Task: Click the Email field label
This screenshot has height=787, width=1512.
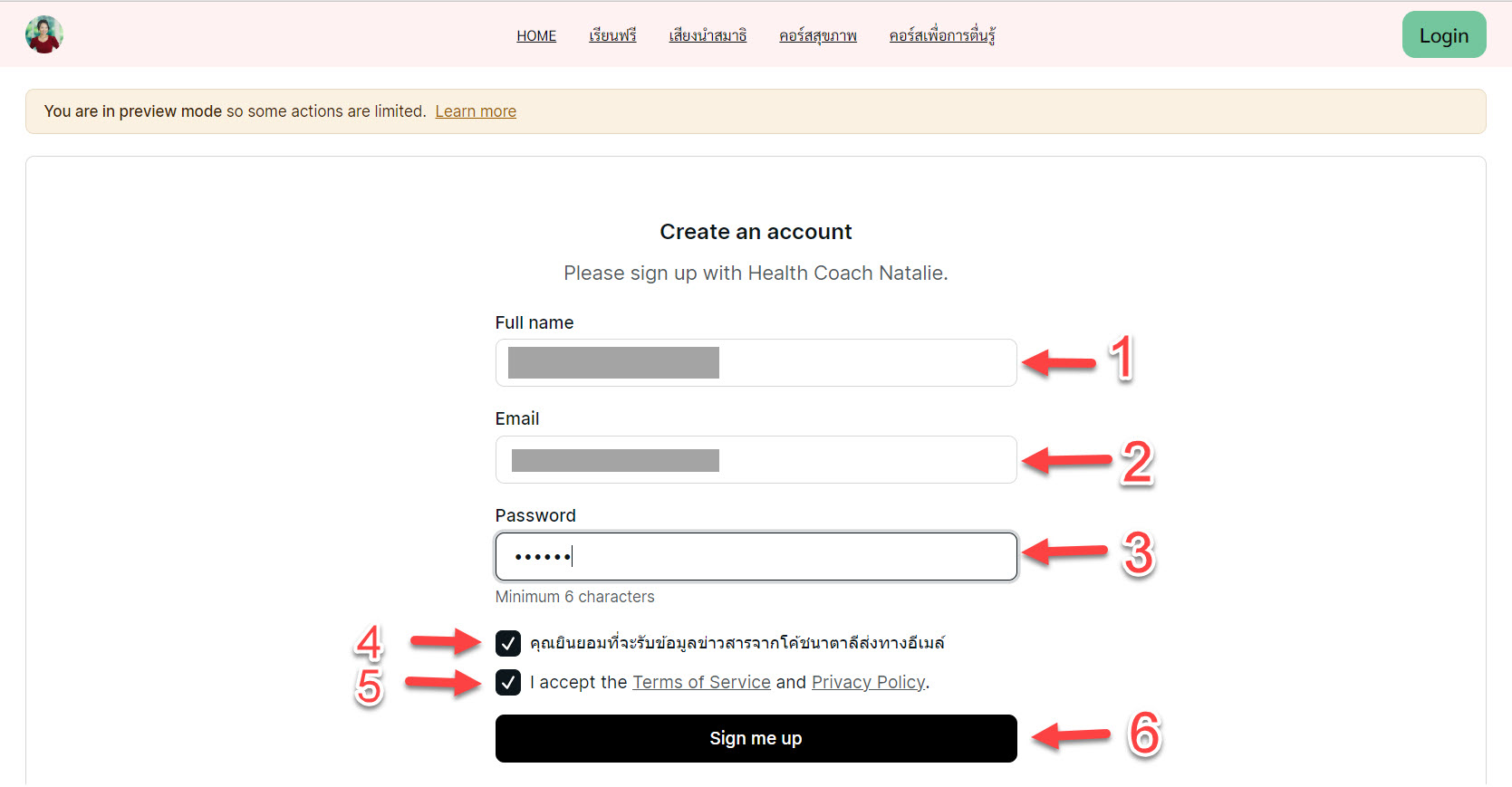Action: 516,419
